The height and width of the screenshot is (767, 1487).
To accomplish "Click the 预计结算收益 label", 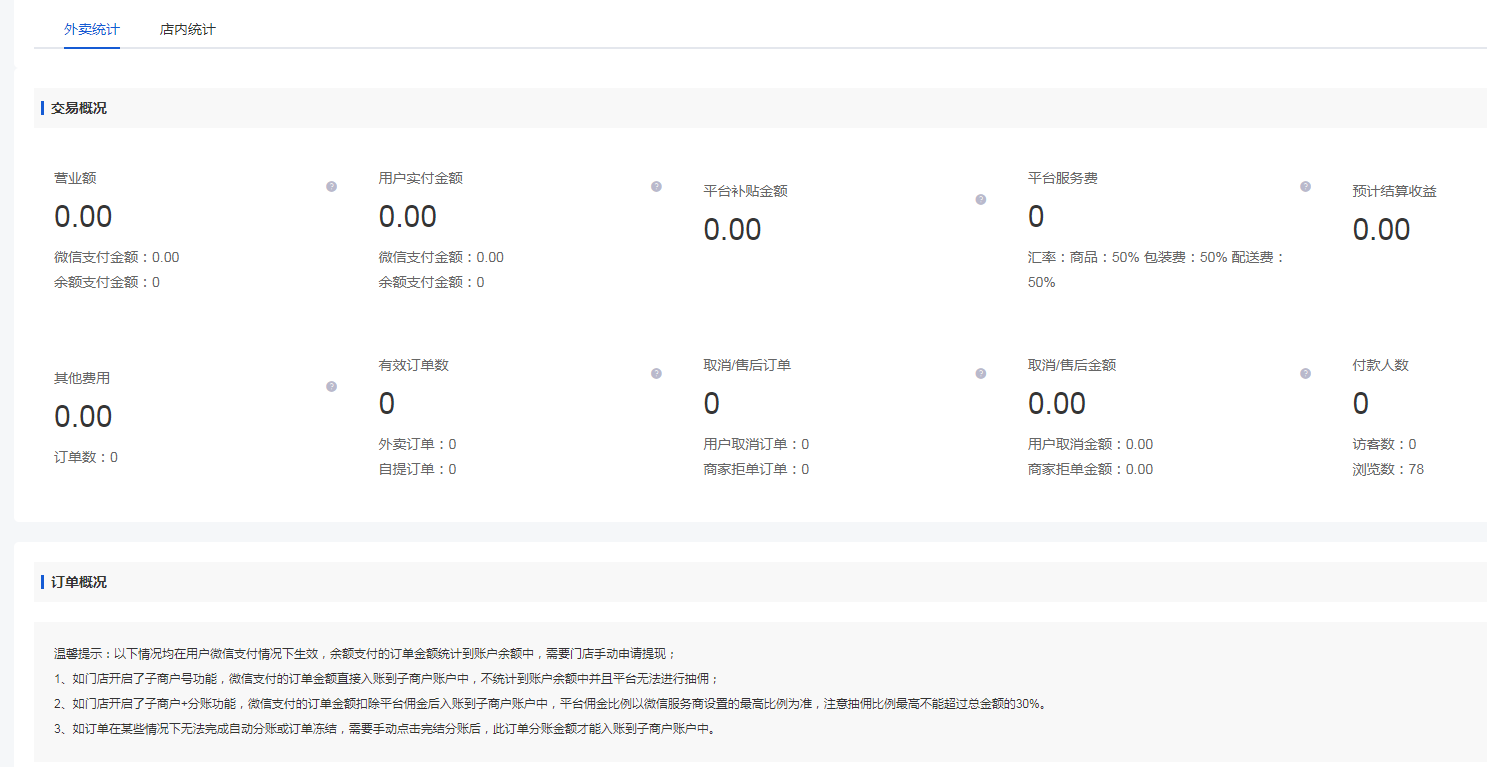I will tap(1395, 191).
